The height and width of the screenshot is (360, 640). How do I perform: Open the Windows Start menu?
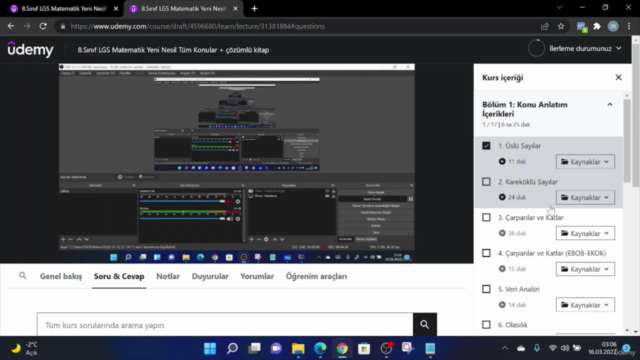(x=210, y=348)
